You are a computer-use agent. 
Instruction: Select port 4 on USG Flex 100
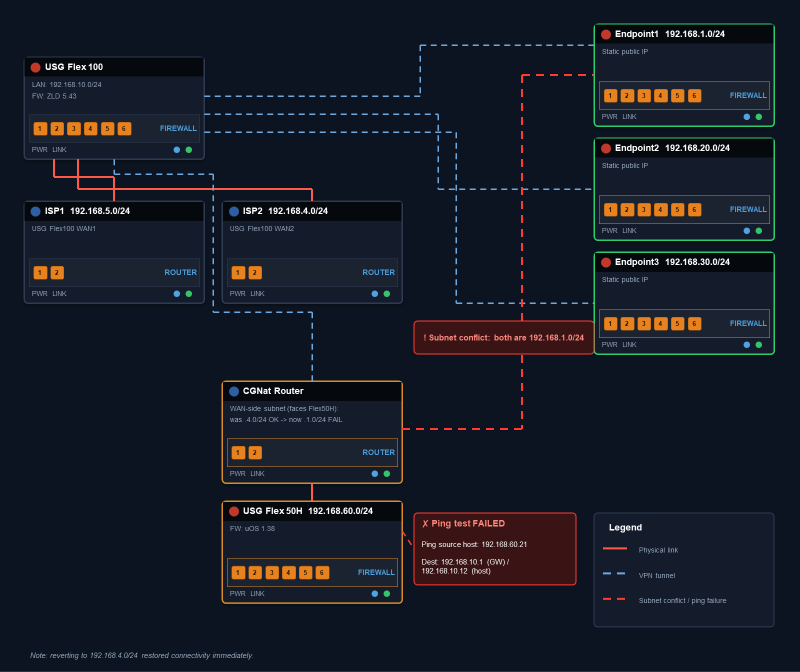click(x=90, y=129)
